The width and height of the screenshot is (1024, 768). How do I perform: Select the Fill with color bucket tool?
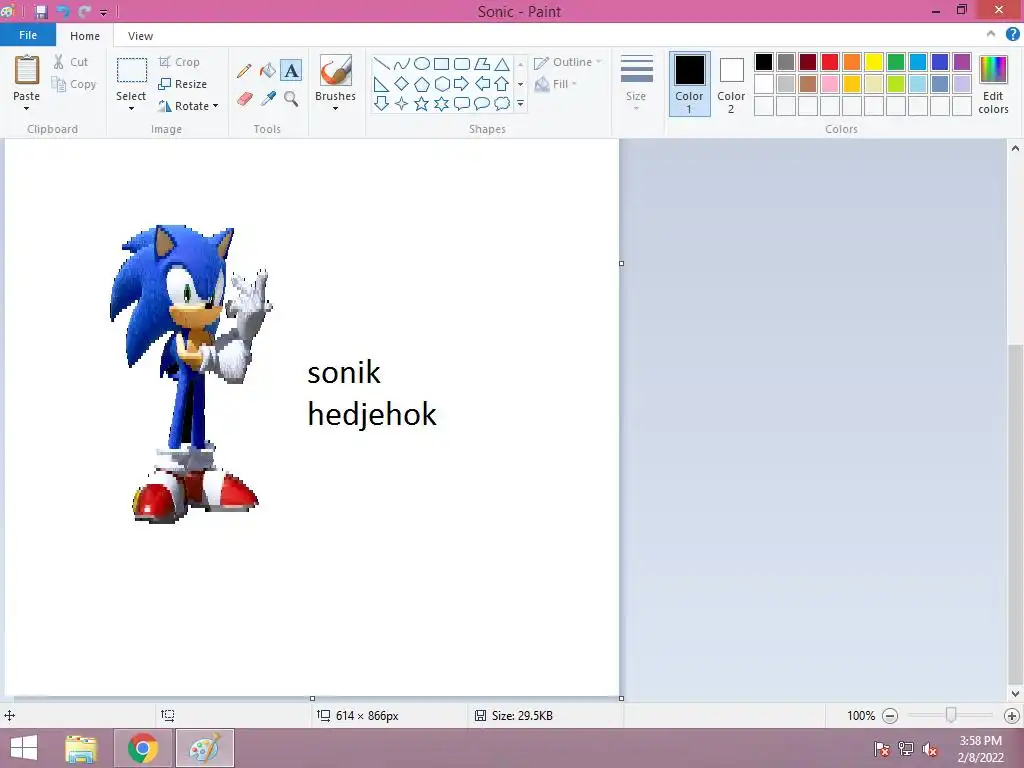[268, 71]
